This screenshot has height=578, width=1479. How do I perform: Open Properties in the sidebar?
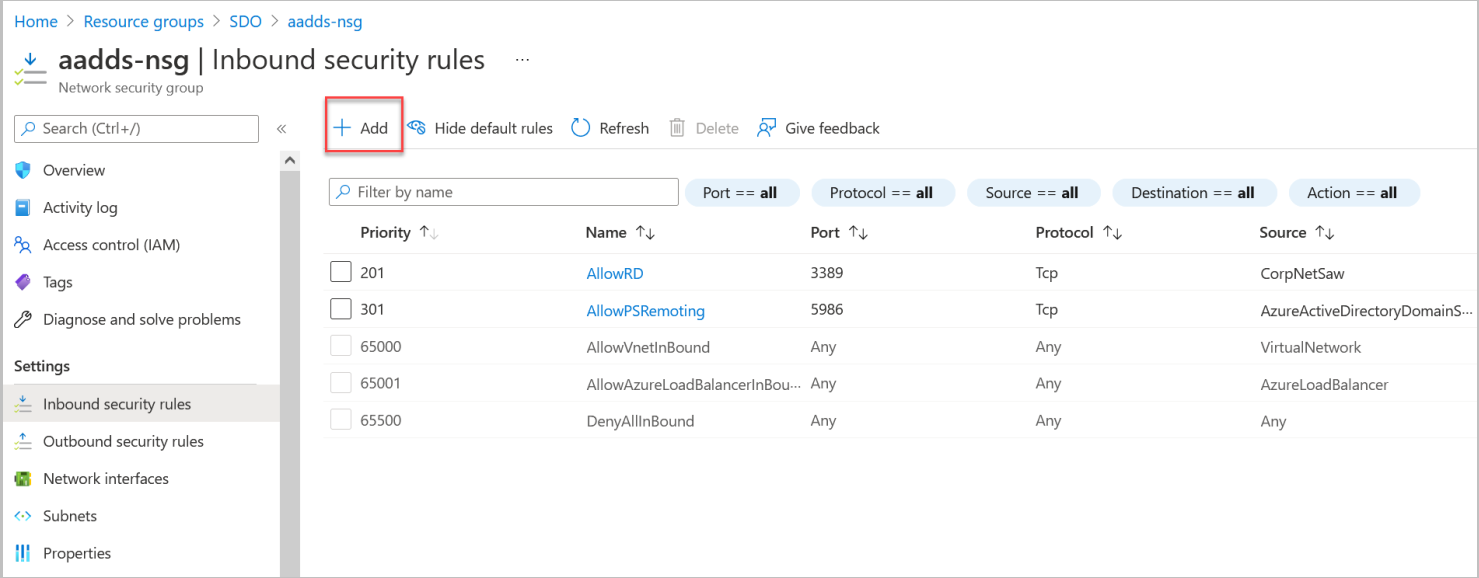(x=77, y=553)
